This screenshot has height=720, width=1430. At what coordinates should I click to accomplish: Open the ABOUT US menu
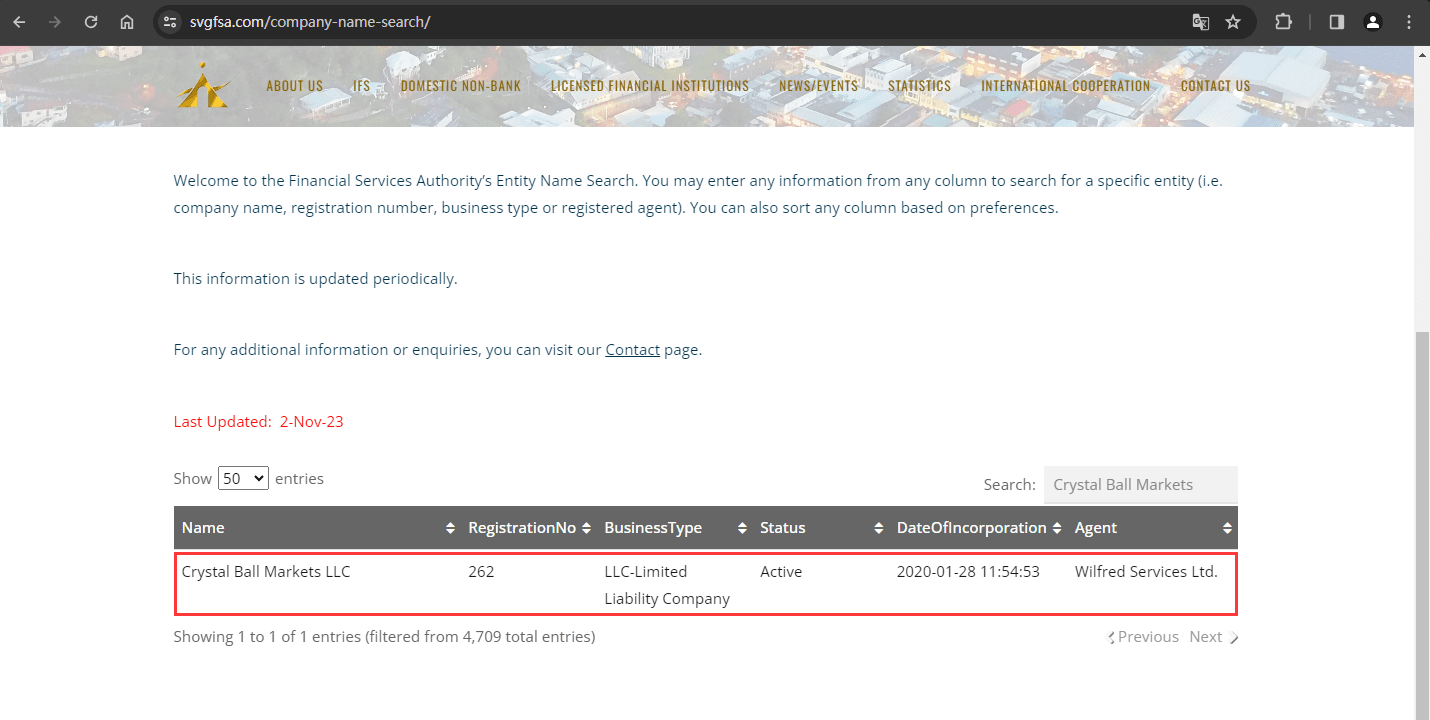294,86
